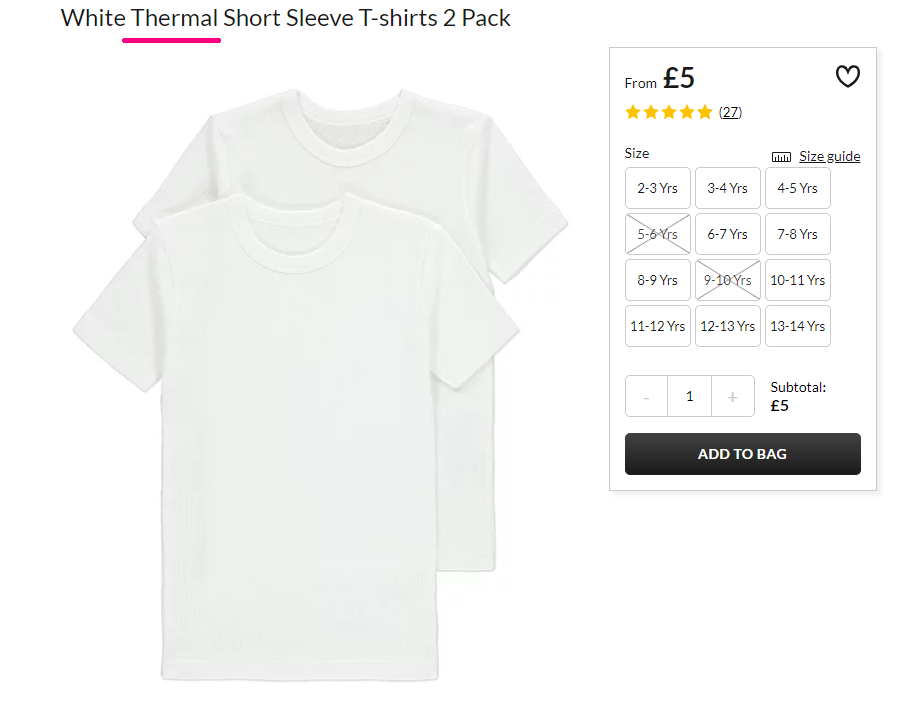Pick the 10-11 Yrs size
The width and height of the screenshot is (898, 722).
(x=797, y=280)
